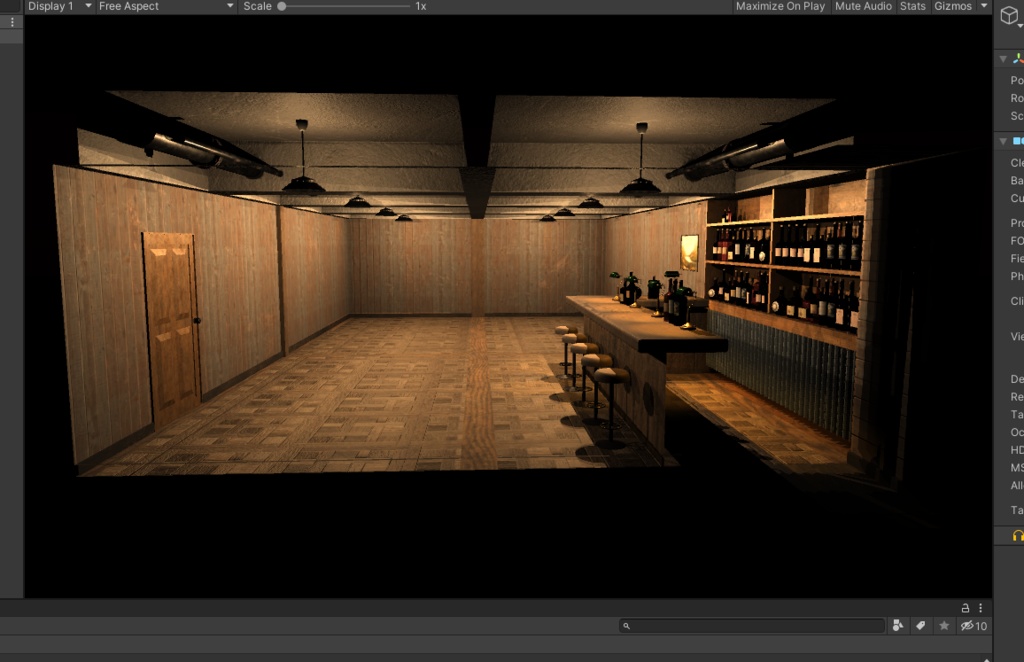Toggle Mute Audio in the Game view

[x=862, y=6]
